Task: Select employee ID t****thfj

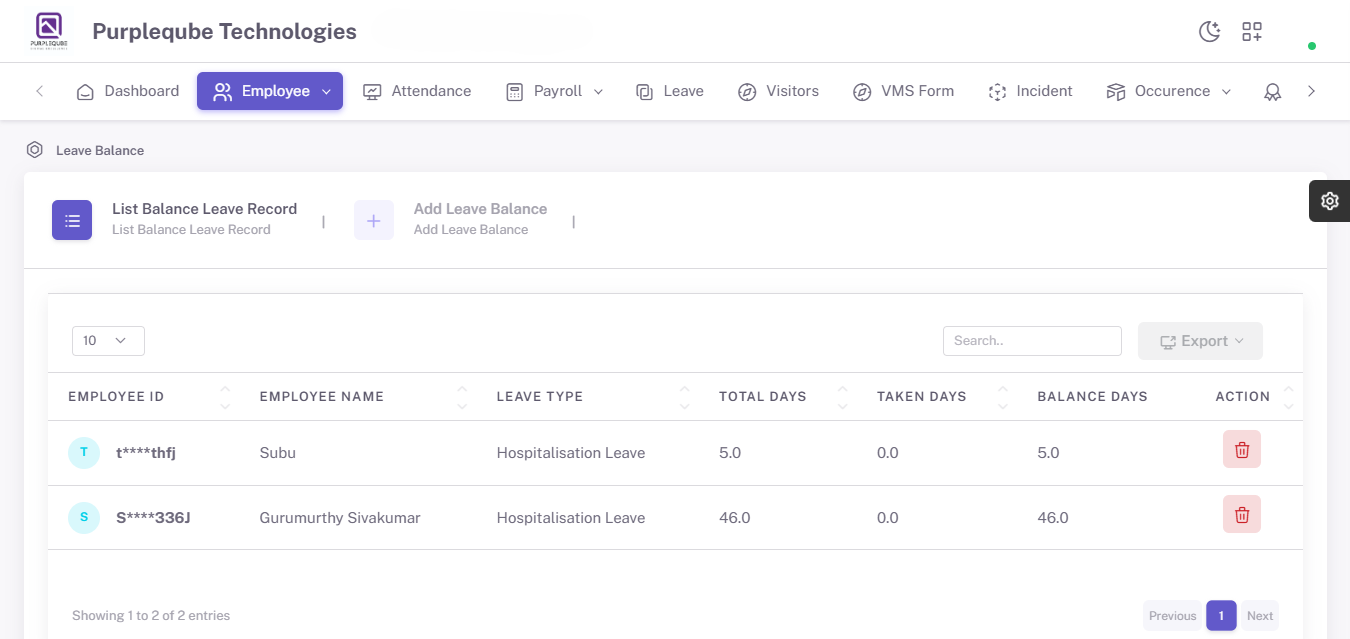Action: [x=146, y=453]
